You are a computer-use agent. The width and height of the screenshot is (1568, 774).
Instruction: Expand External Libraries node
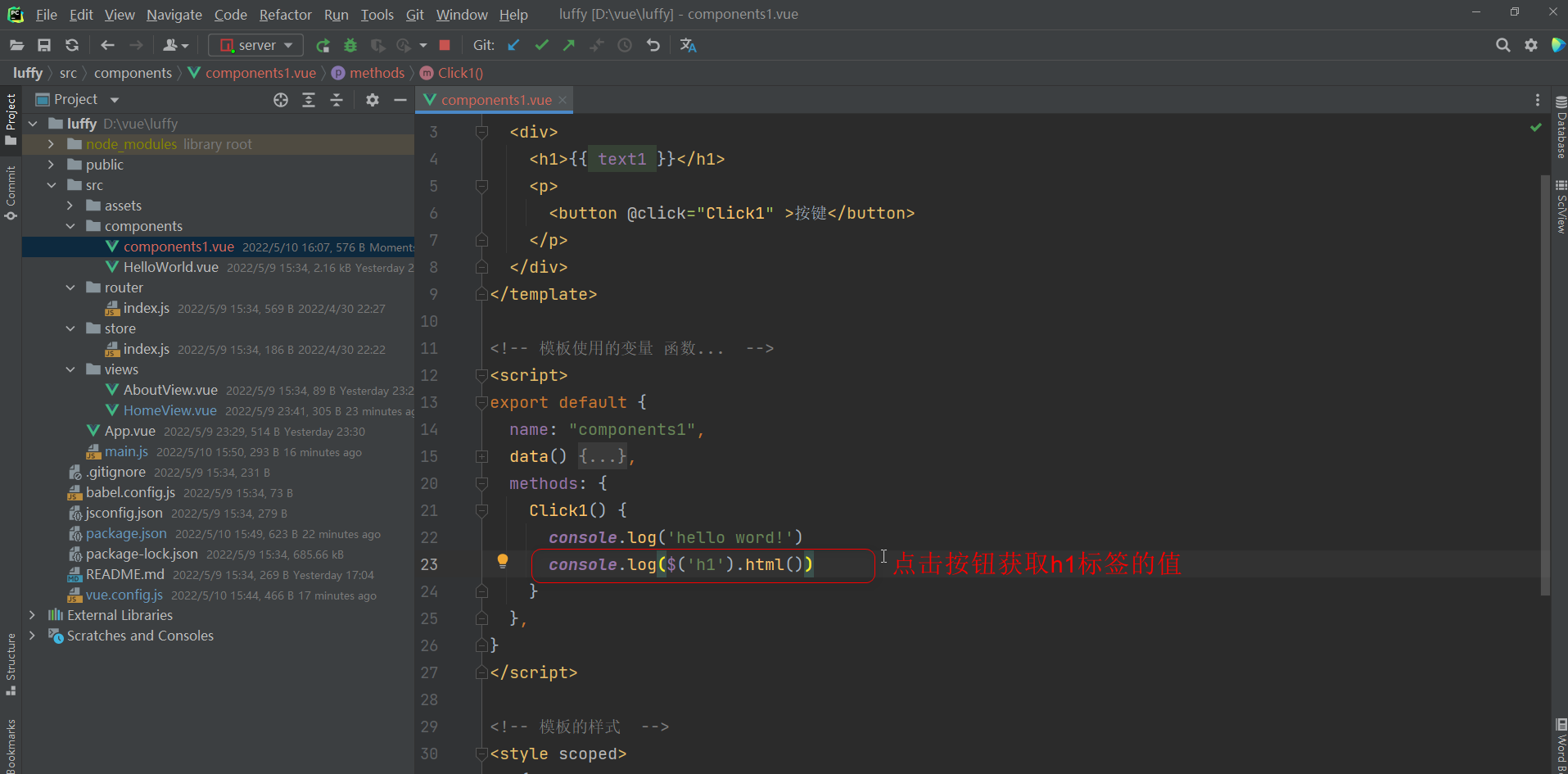[x=32, y=615]
